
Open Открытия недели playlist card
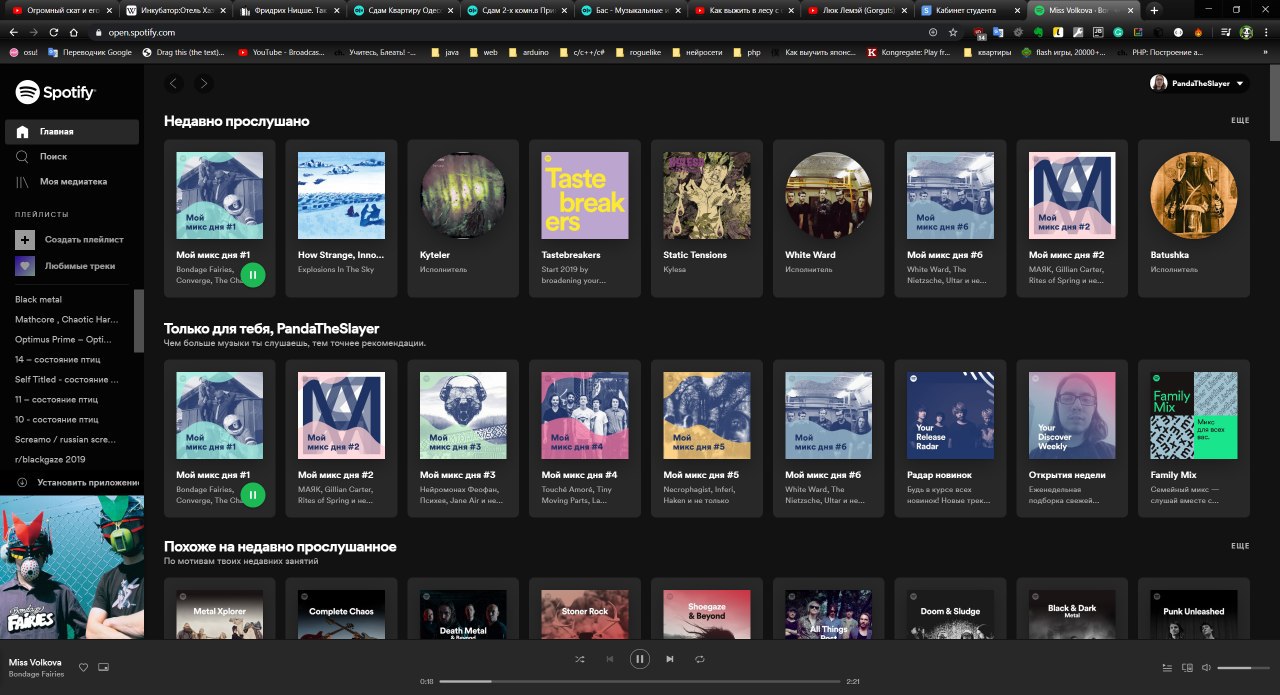1073,438
